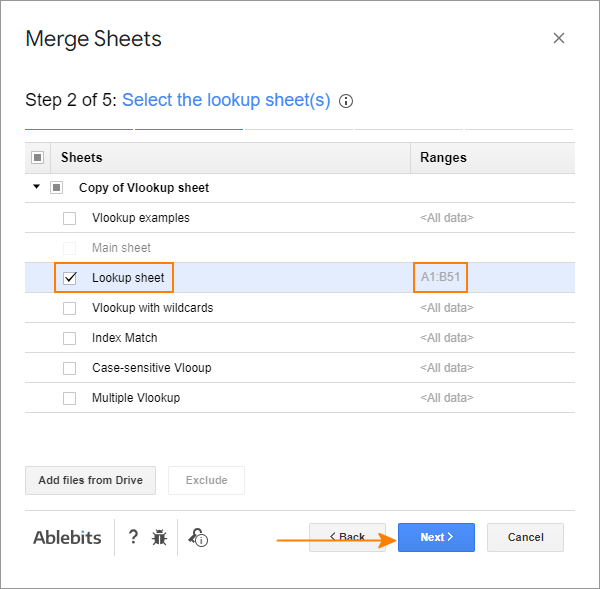Click the All data range for Vlookup examples
The height and width of the screenshot is (589, 600).
pos(447,218)
